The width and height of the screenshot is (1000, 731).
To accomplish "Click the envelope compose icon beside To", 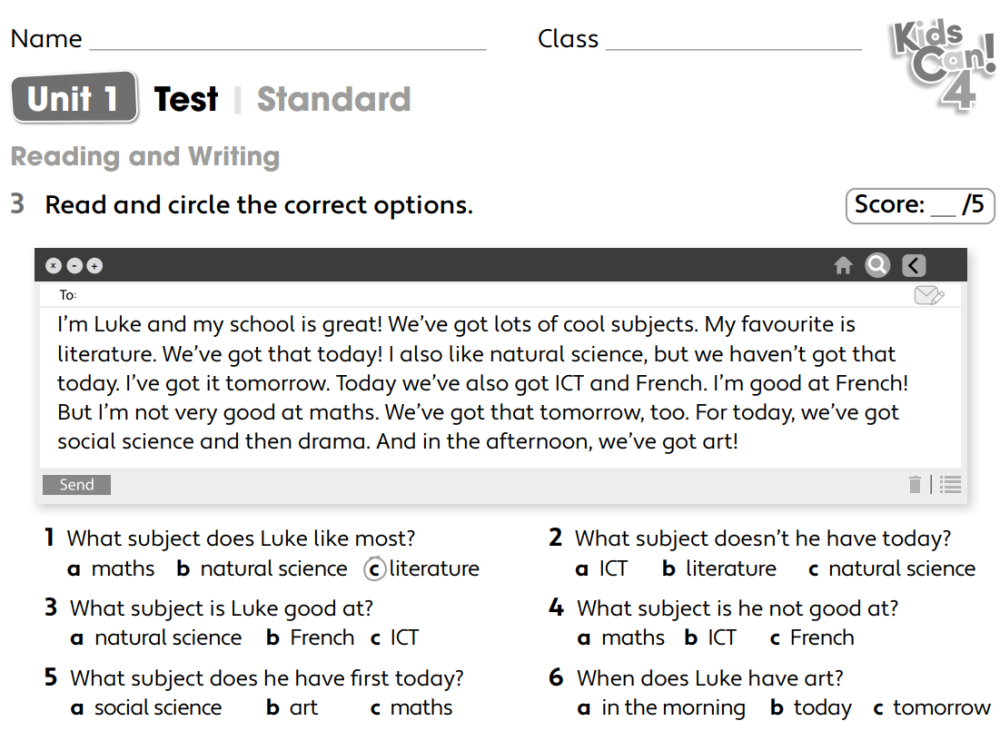I will click(929, 295).
